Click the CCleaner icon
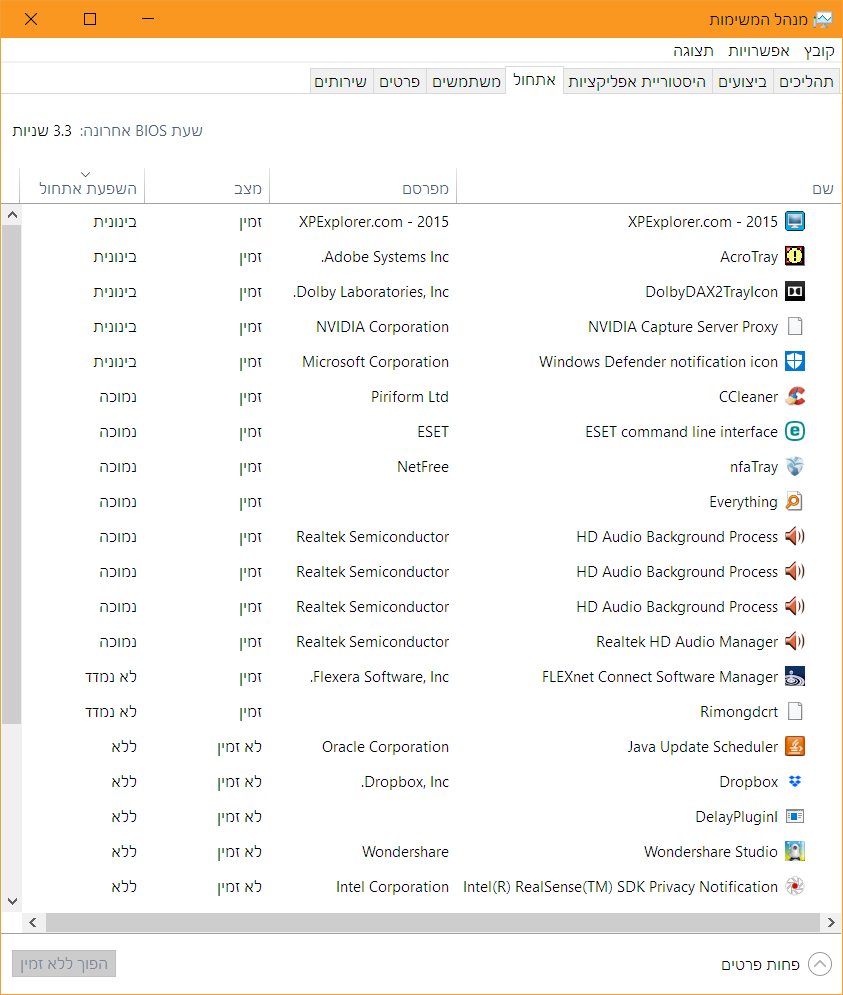Screen dimensions: 843x995 [x=795, y=397]
